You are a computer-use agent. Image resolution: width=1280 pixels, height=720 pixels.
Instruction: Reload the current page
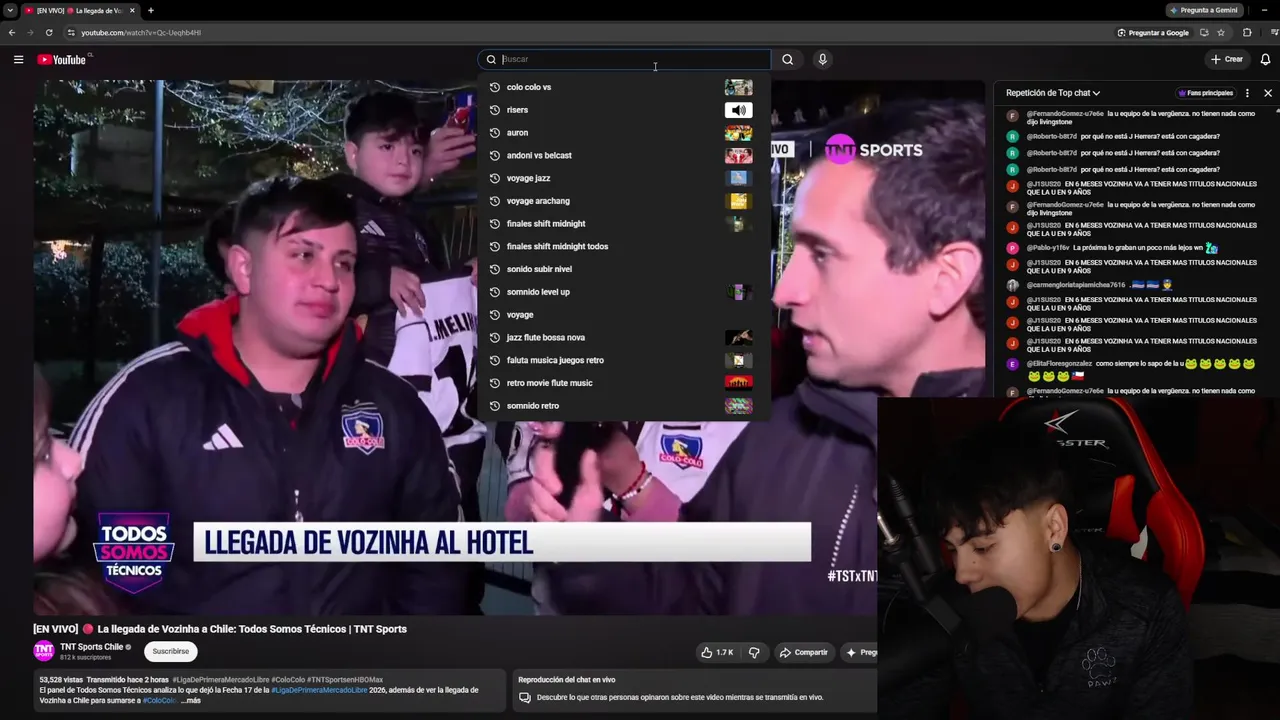[49, 32]
